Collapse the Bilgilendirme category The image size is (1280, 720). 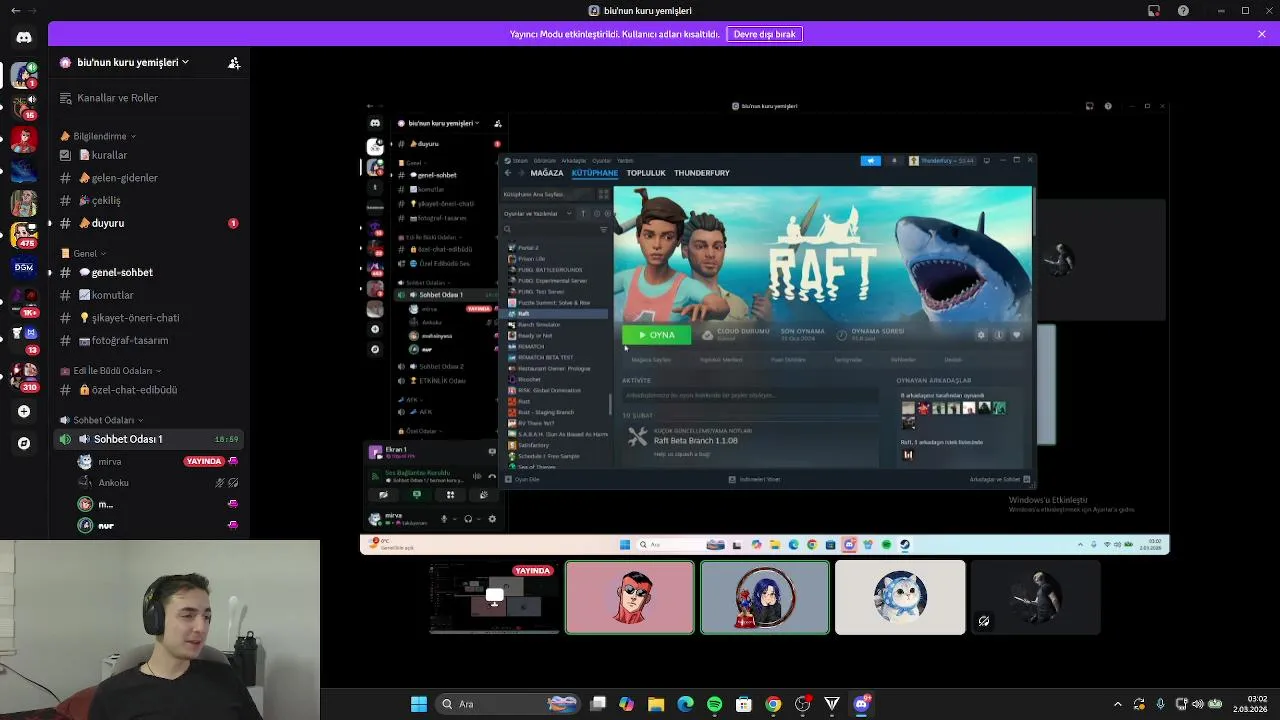(98, 136)
